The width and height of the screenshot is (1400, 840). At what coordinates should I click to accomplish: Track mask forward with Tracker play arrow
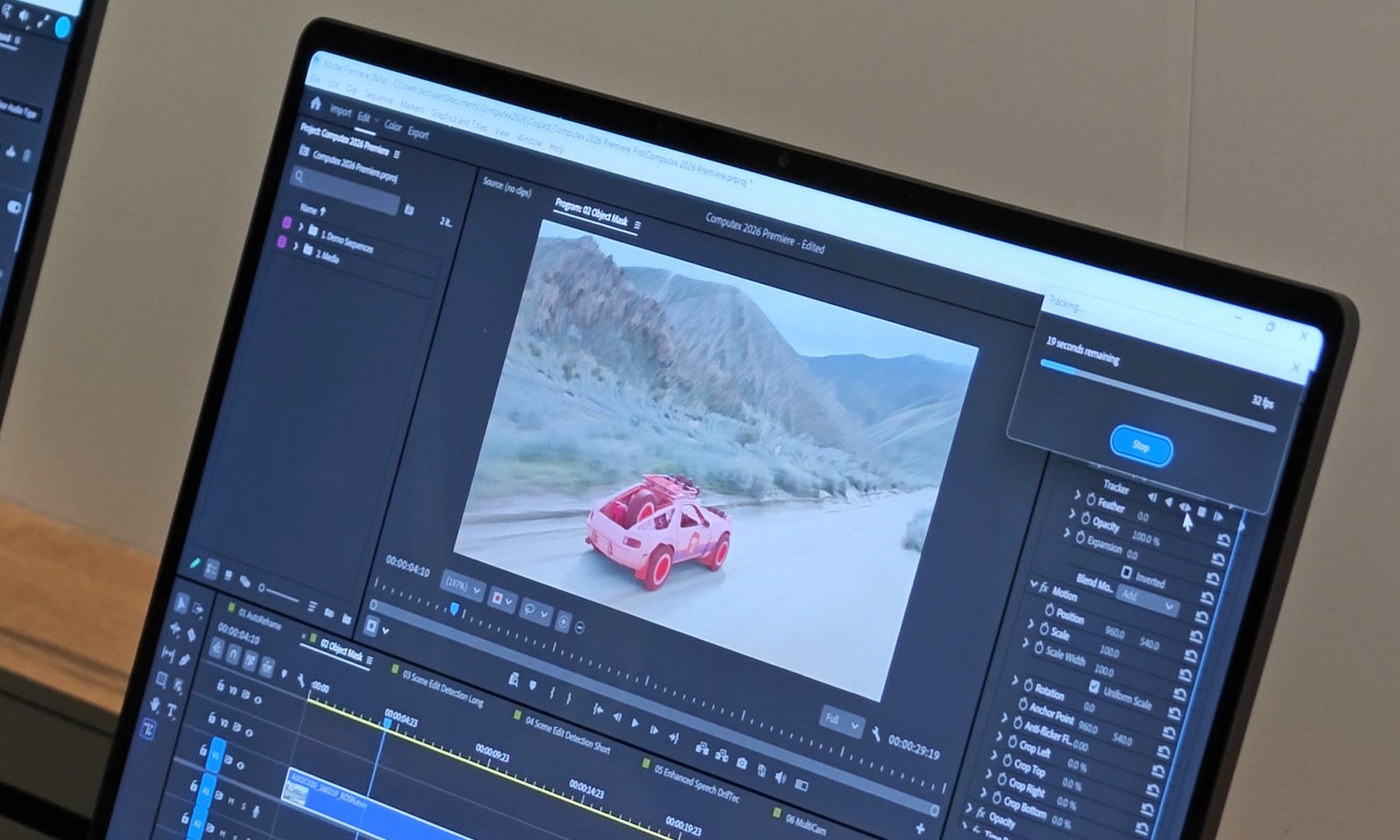[1217, 517]
